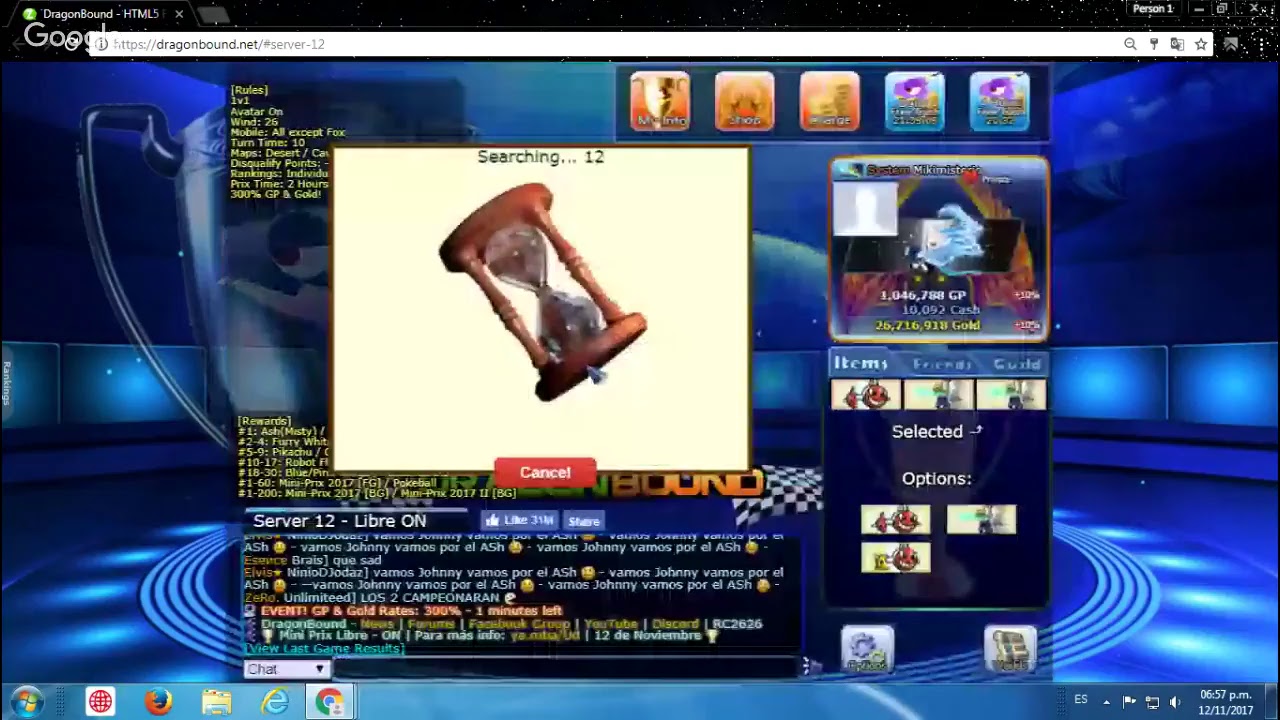Click the zoom magnifier icon in address bar
Screen dimensions: 1280x720
click(1130, 44)
